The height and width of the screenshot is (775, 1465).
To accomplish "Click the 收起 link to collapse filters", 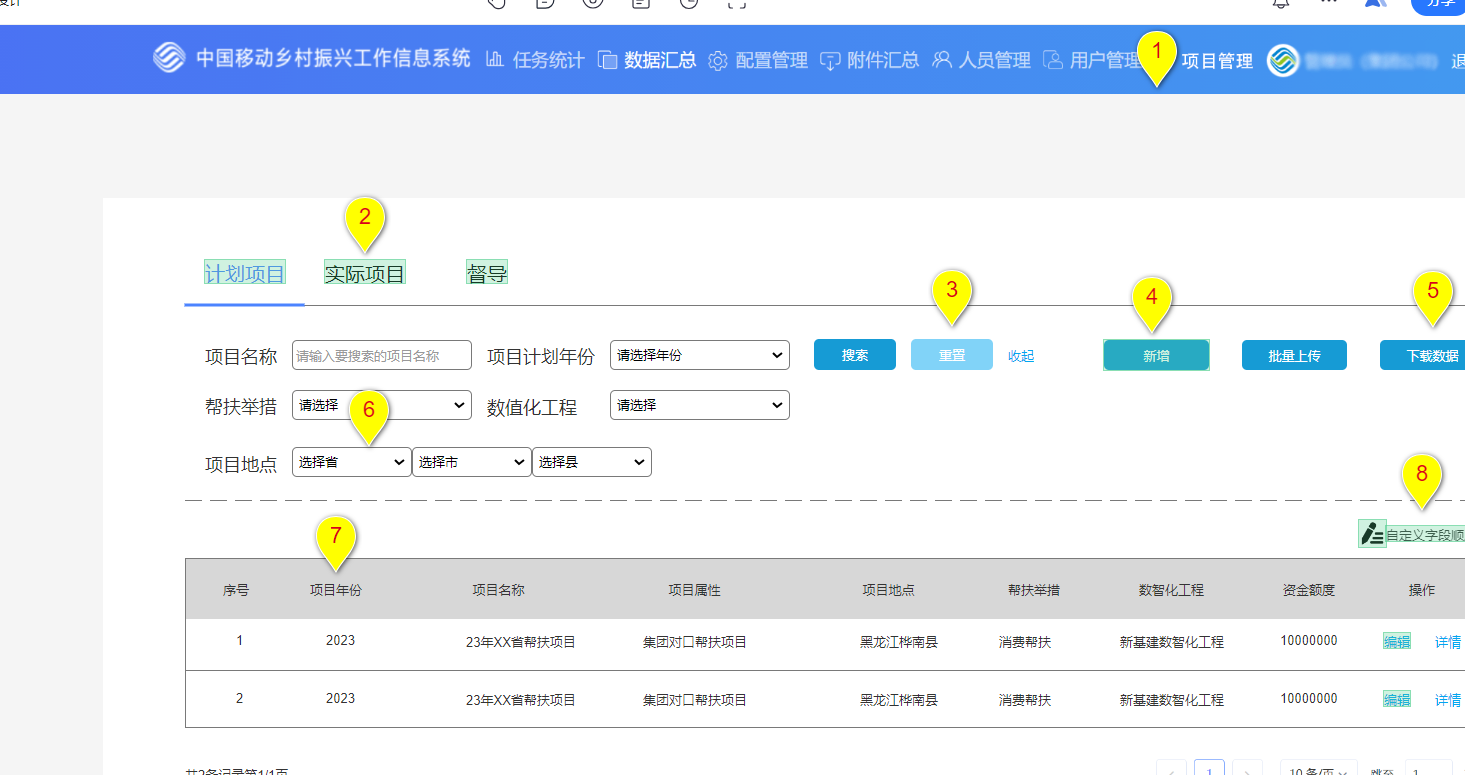I will click(1021, 356).
